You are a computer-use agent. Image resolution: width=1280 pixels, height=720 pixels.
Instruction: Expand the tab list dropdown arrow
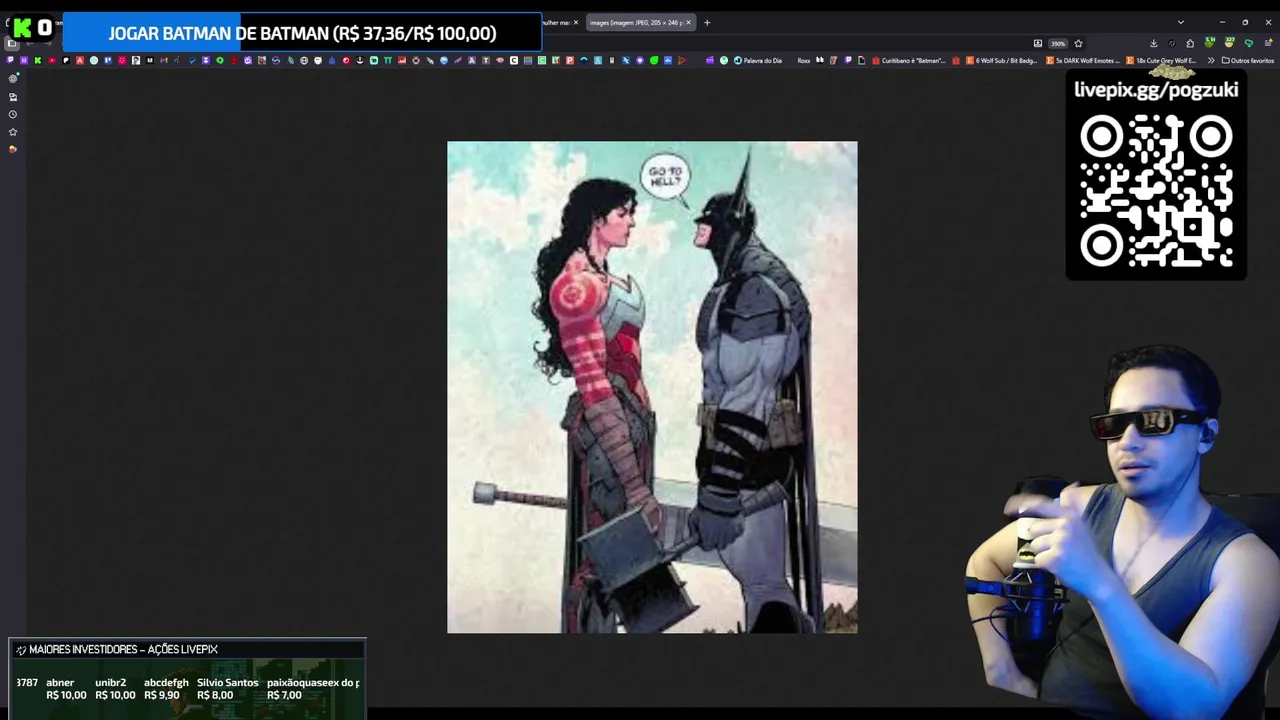(1181, 22)
